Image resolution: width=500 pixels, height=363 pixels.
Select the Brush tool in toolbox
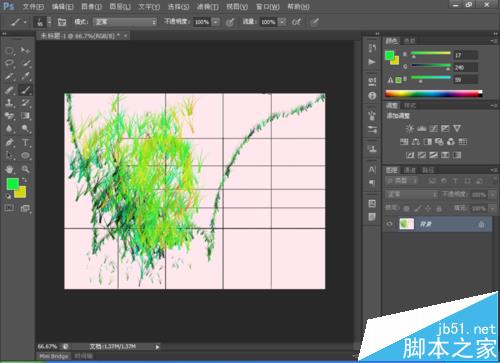point(25,90)
